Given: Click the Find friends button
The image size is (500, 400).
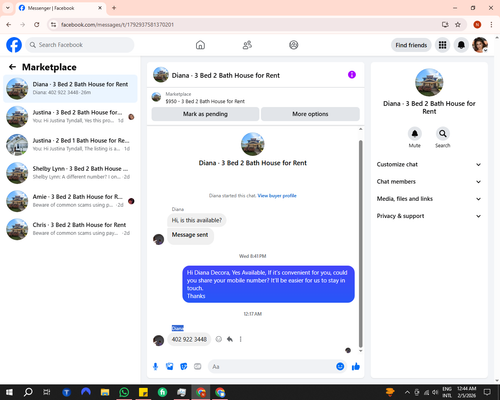Looking at the screenshot, I should pyautogui.click(x=411, y=45).
